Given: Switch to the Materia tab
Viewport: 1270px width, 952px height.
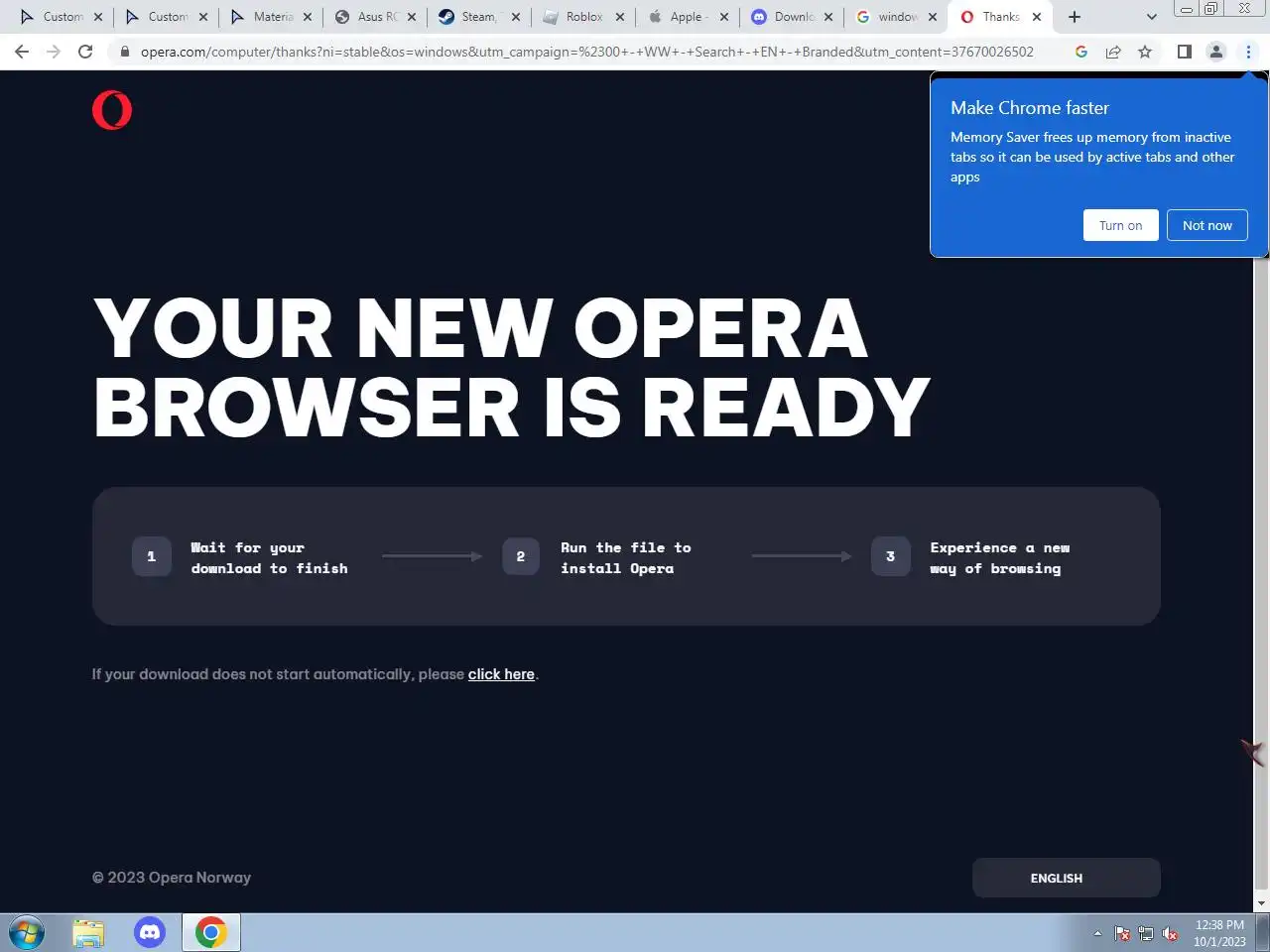Looking at the screenshot, I should point(271,17).
